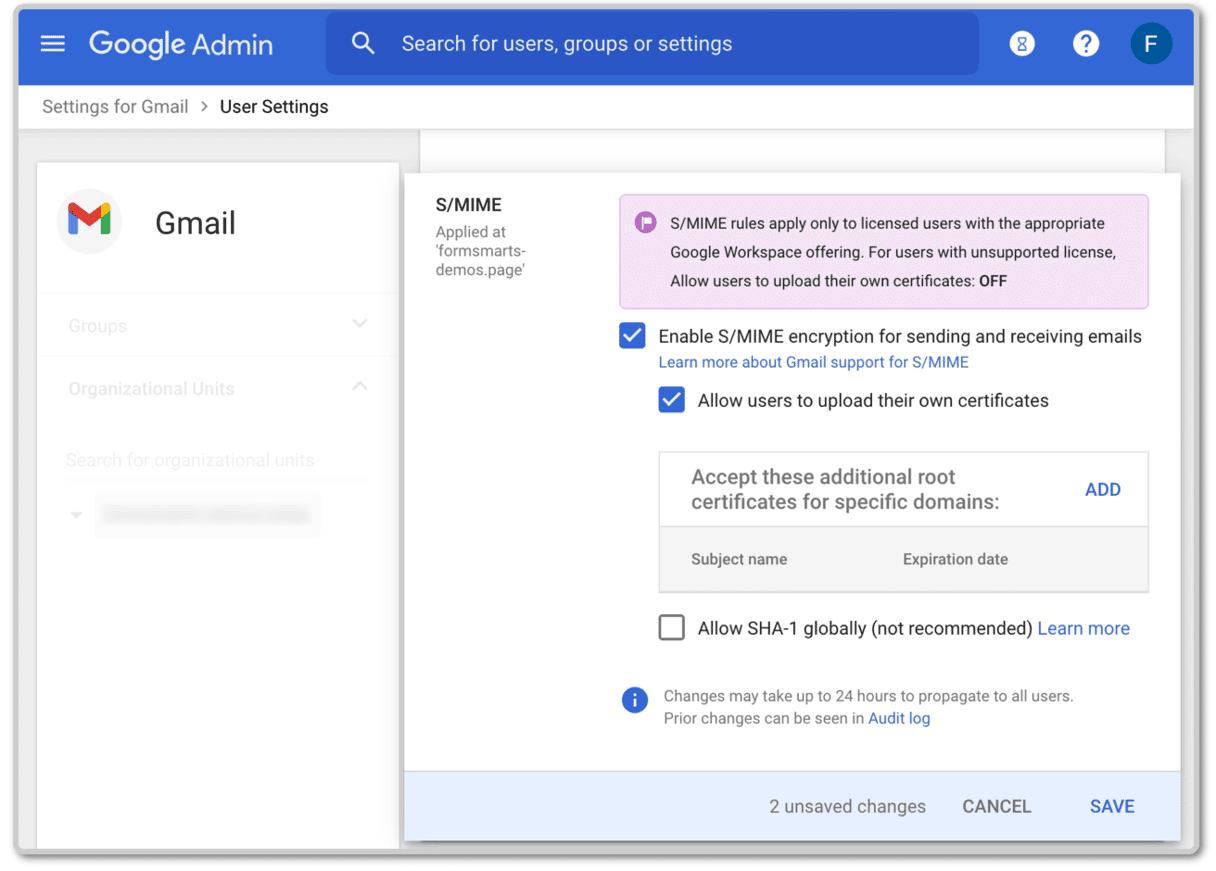Expand the Groups section chevron

[360, 324]
